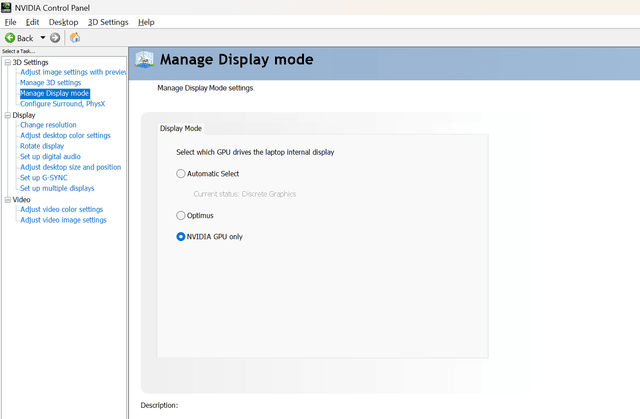Select the Automatic Select radio button
The image size is (640, 419).
click(180, 174)
